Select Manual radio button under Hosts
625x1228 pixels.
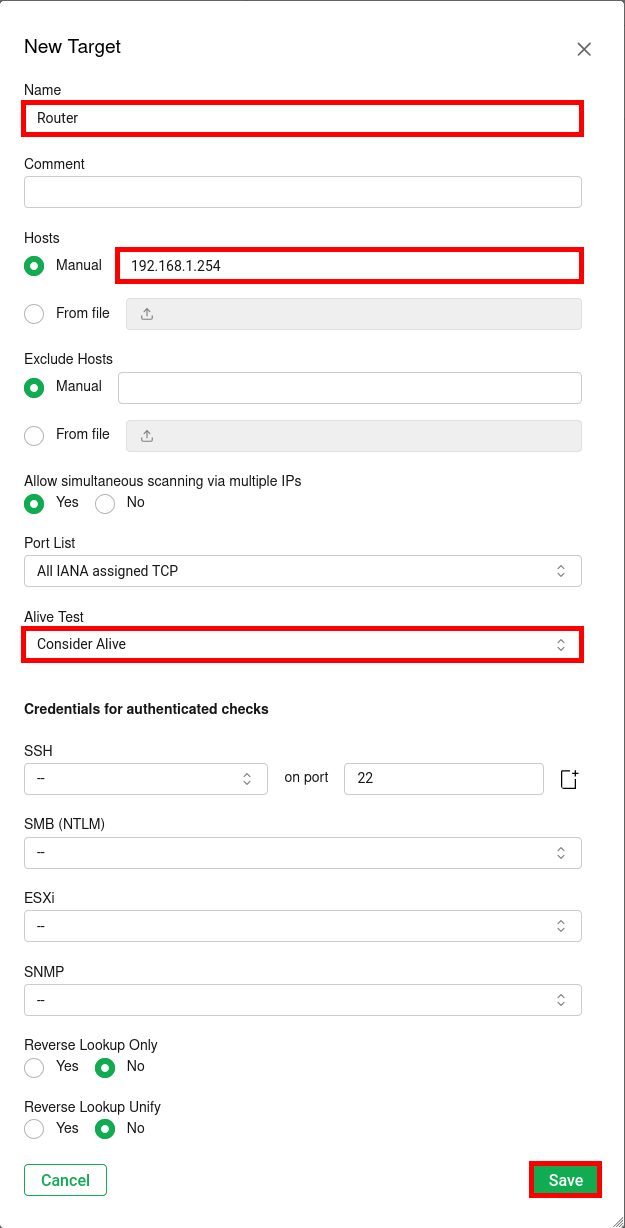pos(33,265)
